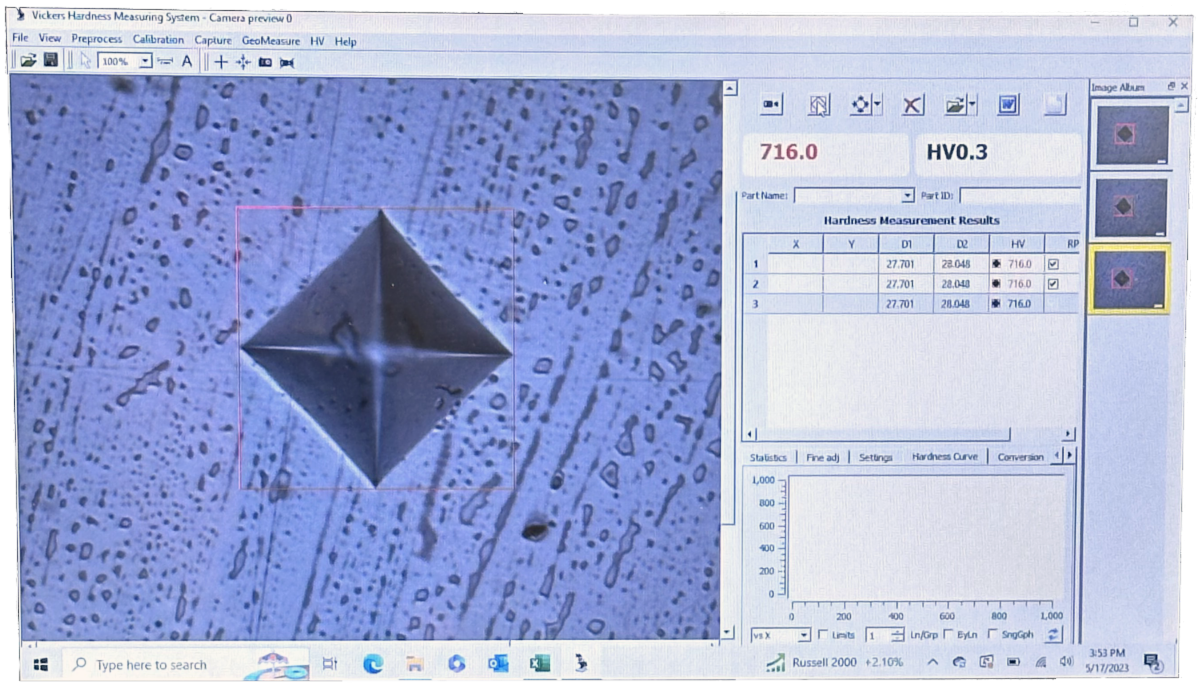
Task: Open the Fine adj tab
Action: [x=823, y=457]
